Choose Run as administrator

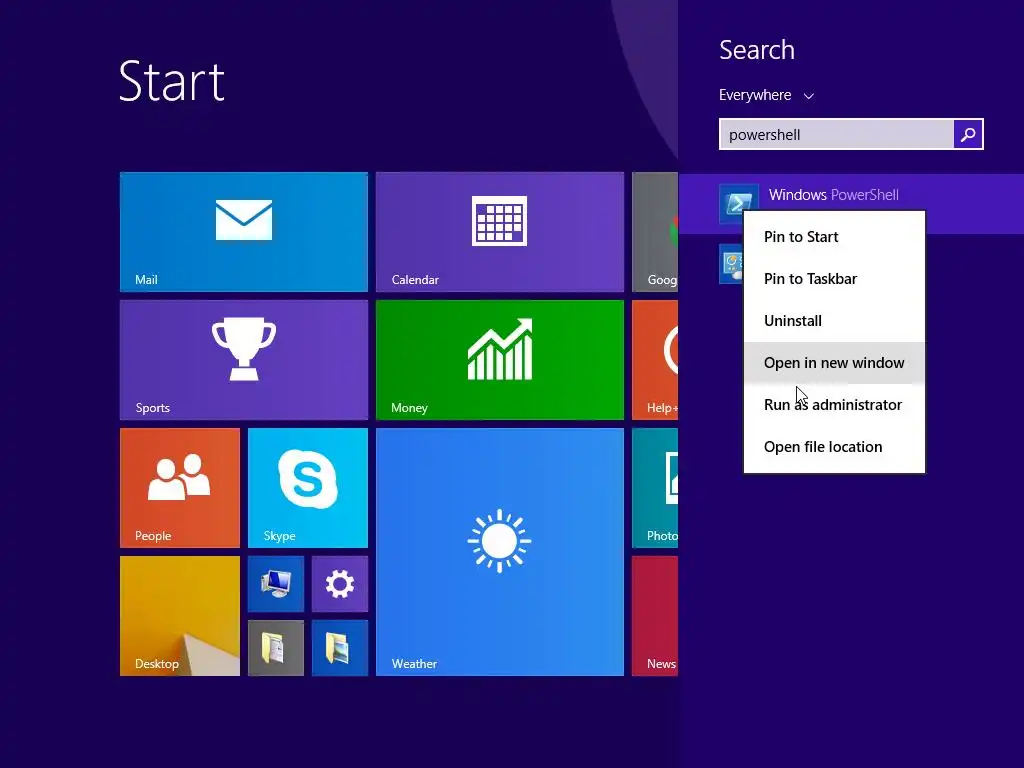point(835,405)
